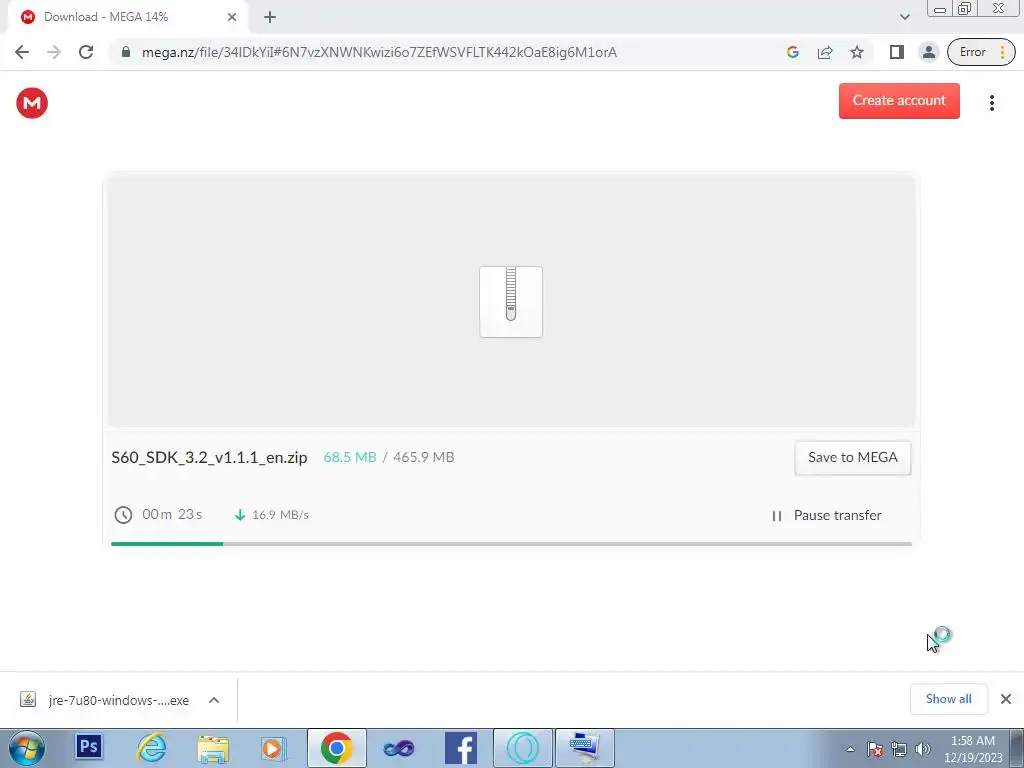Pause the file transfer
Image resolution: width=1024 pixels, height=768 pixels.
[826, 515]
